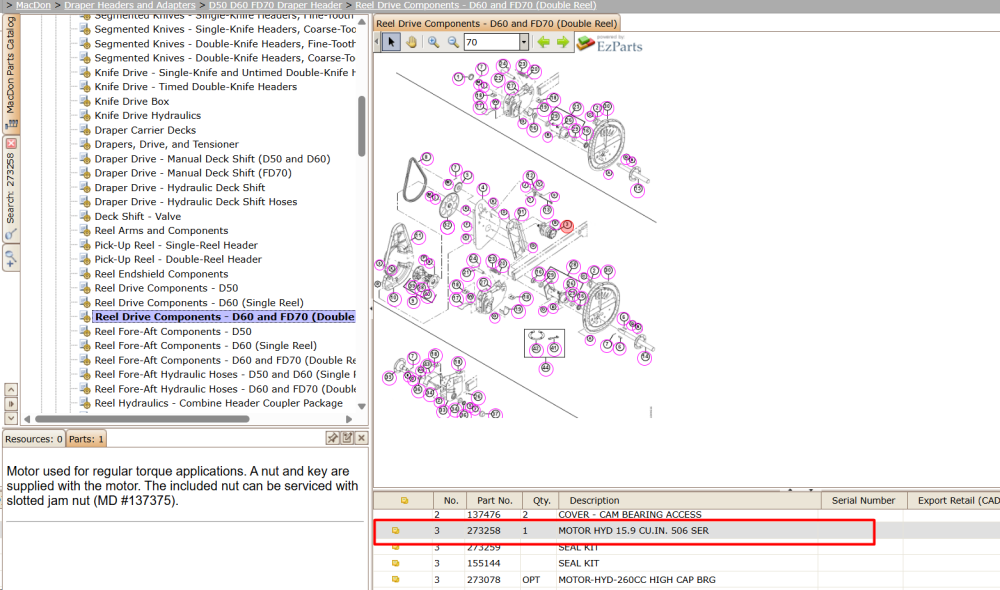This screenshot has width=1000, height=590.
Task: Select the pointer arrow tool
Action: tap(391, 42)
